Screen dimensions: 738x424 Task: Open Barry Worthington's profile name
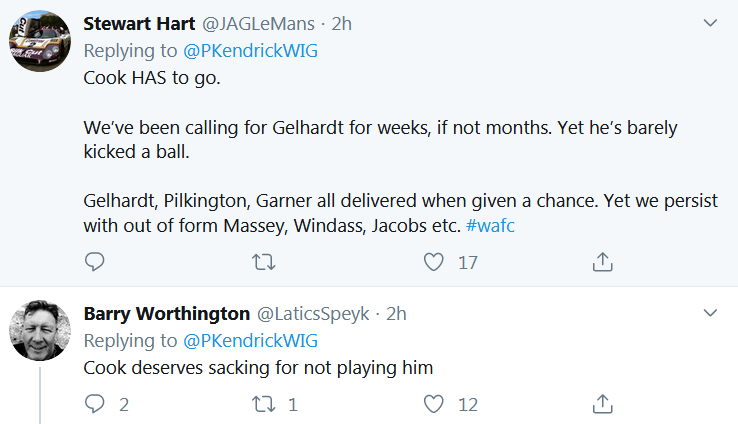(x=166, y=314)
